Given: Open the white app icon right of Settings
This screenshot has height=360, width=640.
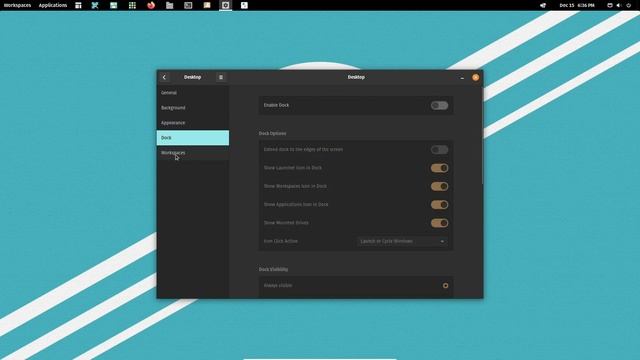Looking at the screenshot, I should coord(244,5).
